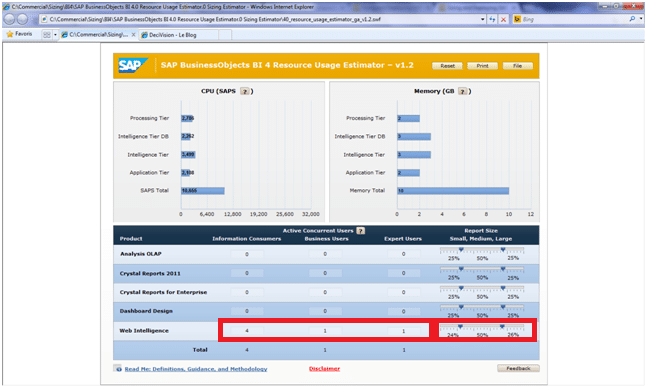Click Dashboard Design Information Consumers field
The height and width of the screenshot is (388, 647).
tap(247, 311)
